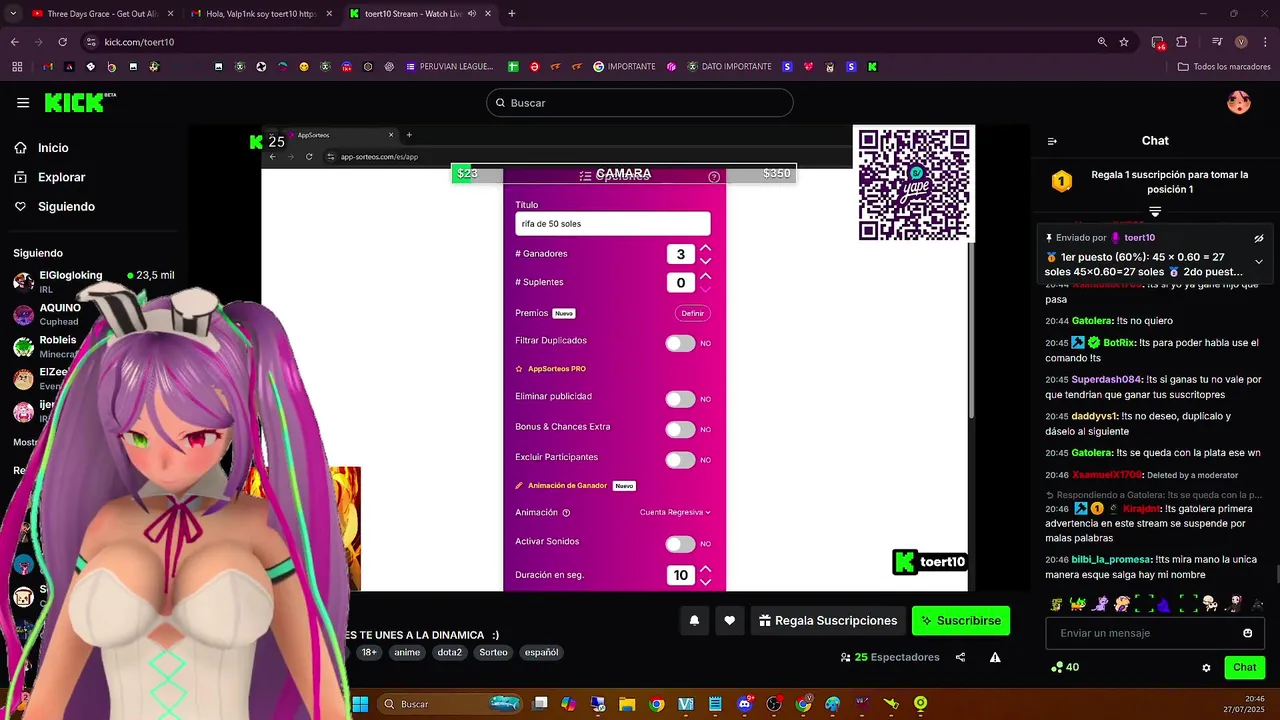Switch to the Three Days Grace YouTube tab
The height and width of the screenshot is (720, 1280).
tap(102, 14)
